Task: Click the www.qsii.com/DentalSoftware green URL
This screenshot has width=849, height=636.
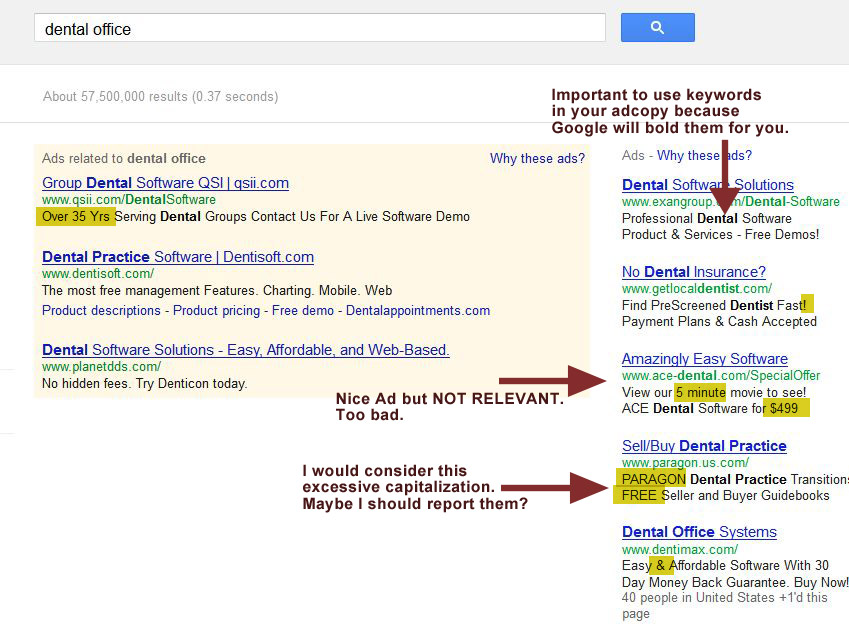Action: [128, 200]
